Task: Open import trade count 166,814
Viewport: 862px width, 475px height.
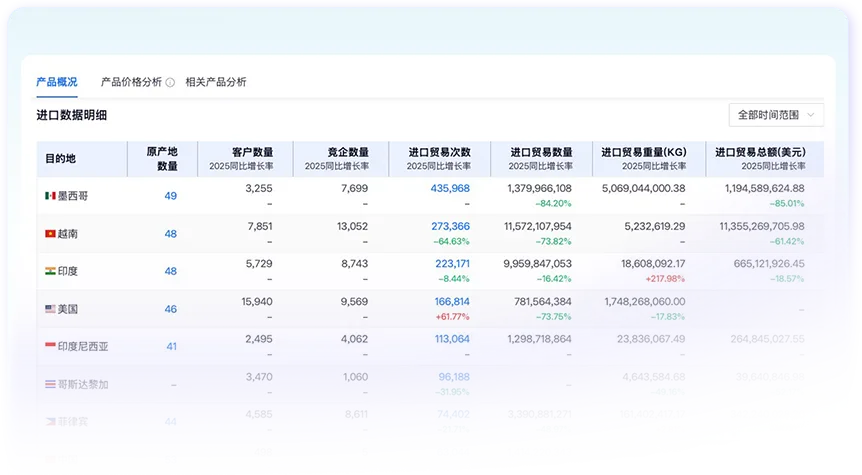Action: pos(452,301)
